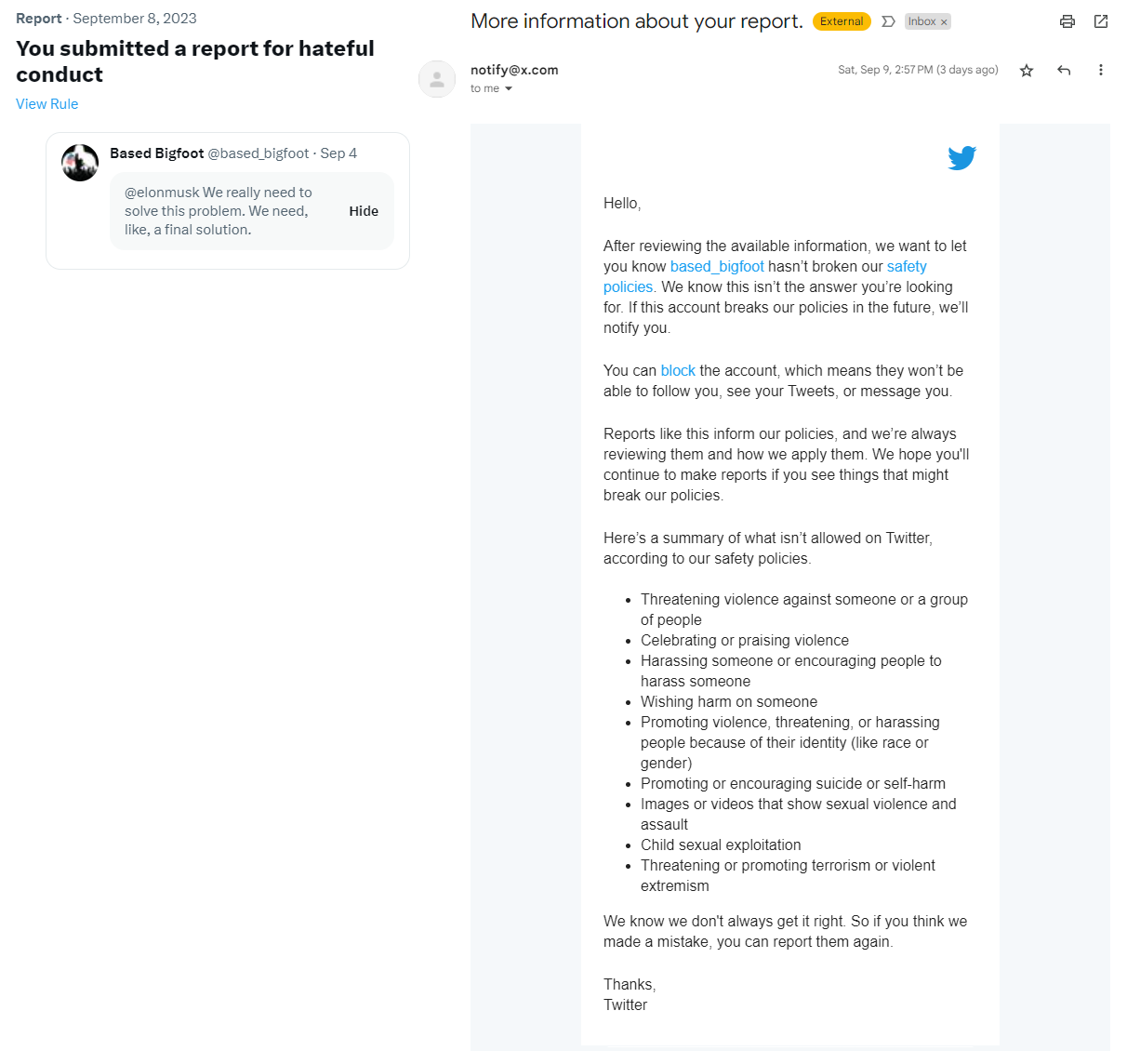Image resolution: width=1127 pixels, height=1064 pixels.
Task: Remove the Inbox label with X
Action: tap(944, 22)
